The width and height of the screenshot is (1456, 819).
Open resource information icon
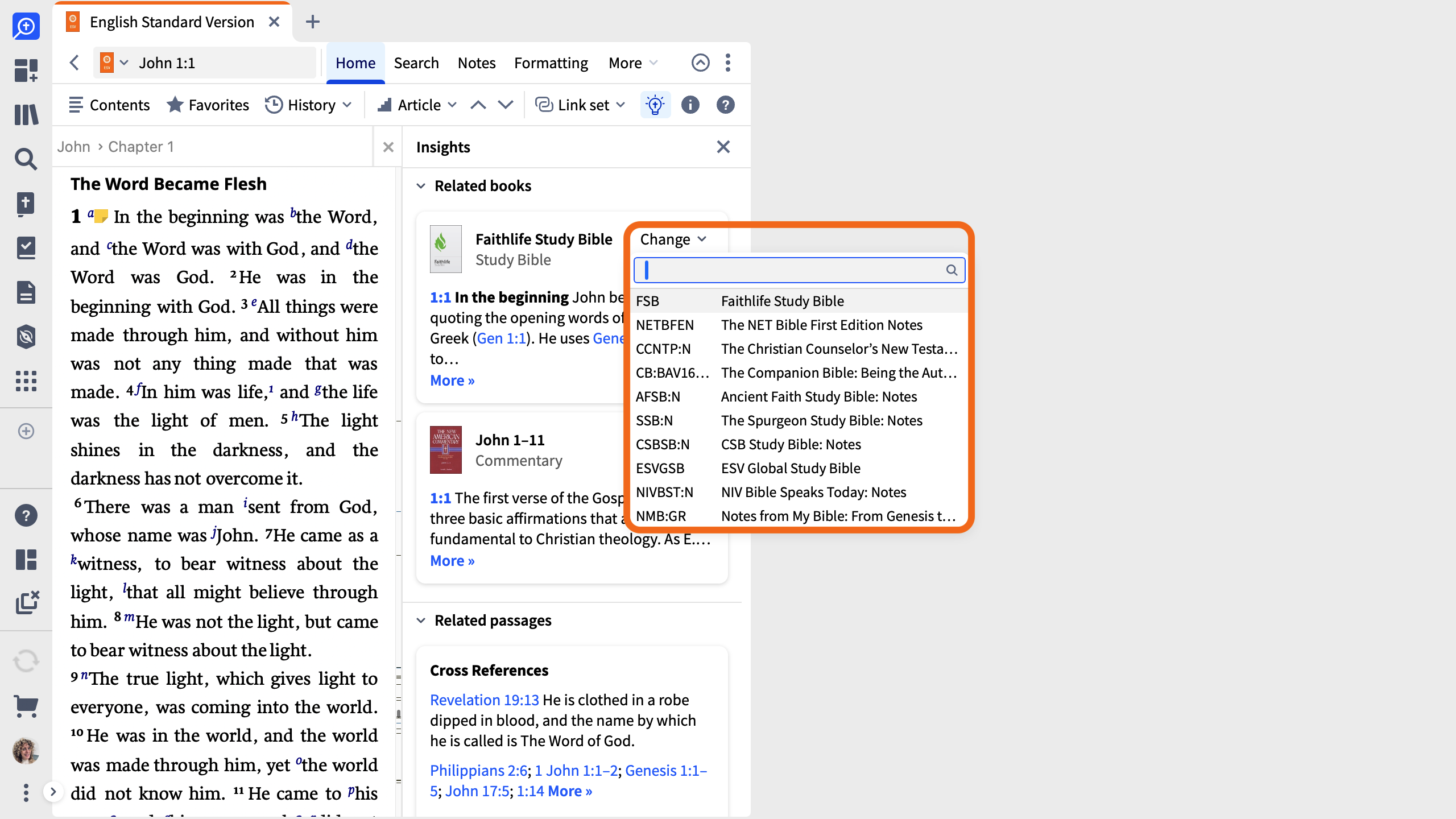[690, 105]
